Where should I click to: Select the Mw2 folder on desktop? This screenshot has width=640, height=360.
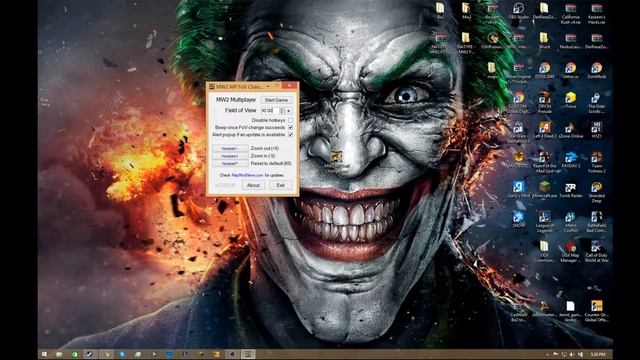466,11
